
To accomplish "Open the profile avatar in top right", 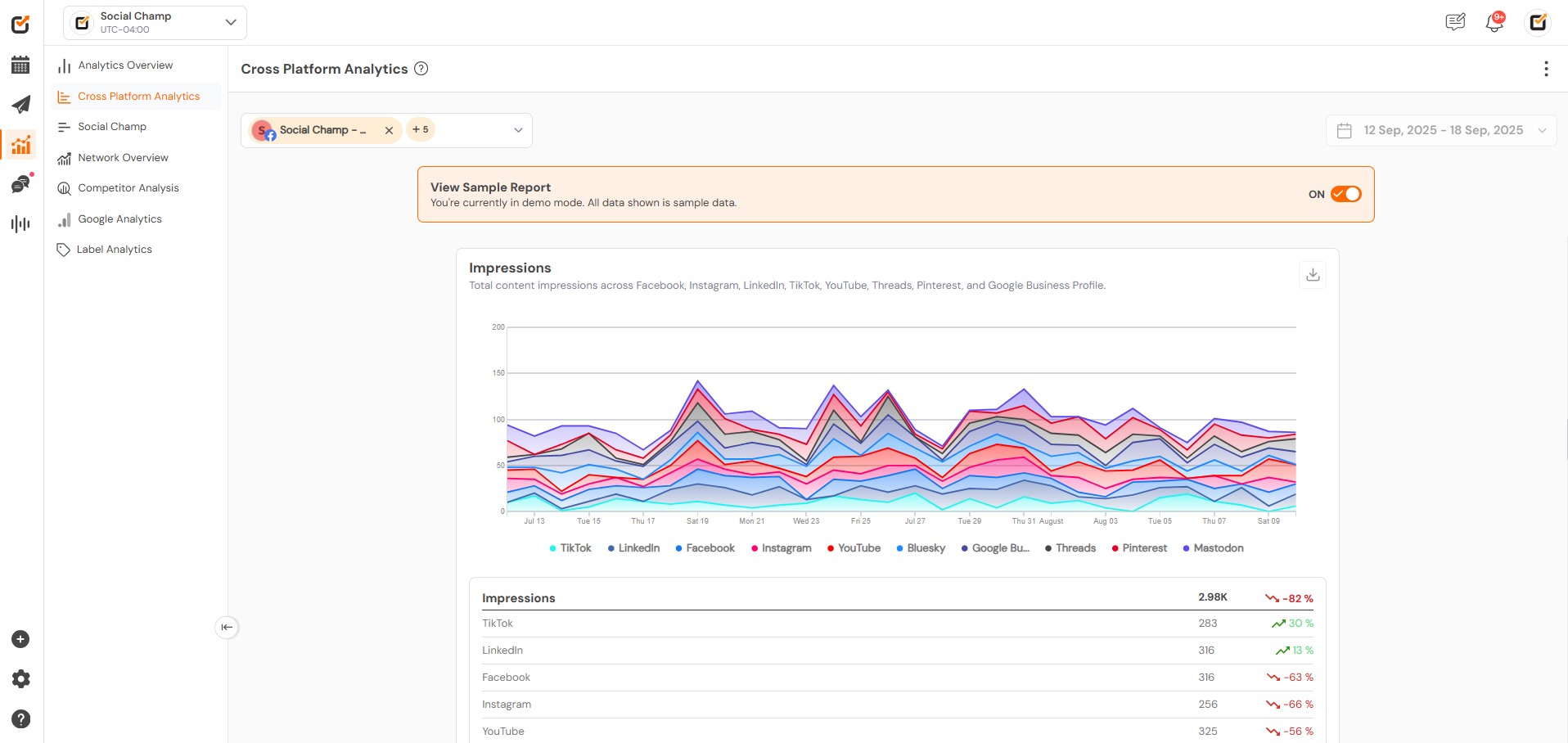I will (x=1539, y=22).
